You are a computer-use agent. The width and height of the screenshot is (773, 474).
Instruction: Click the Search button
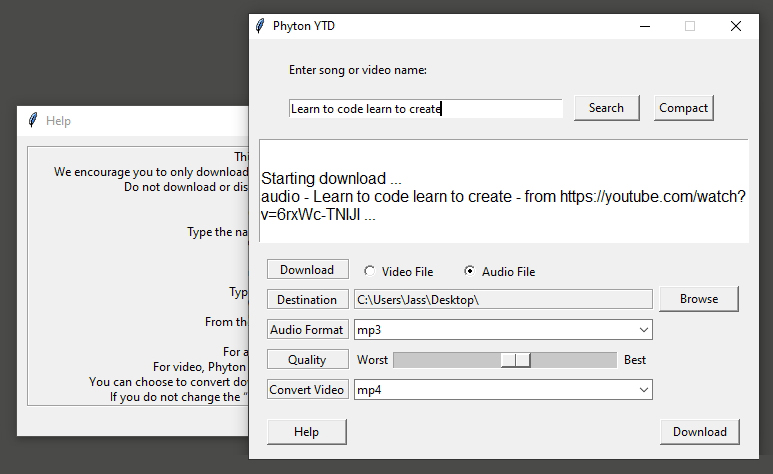(x=606, y=108)
